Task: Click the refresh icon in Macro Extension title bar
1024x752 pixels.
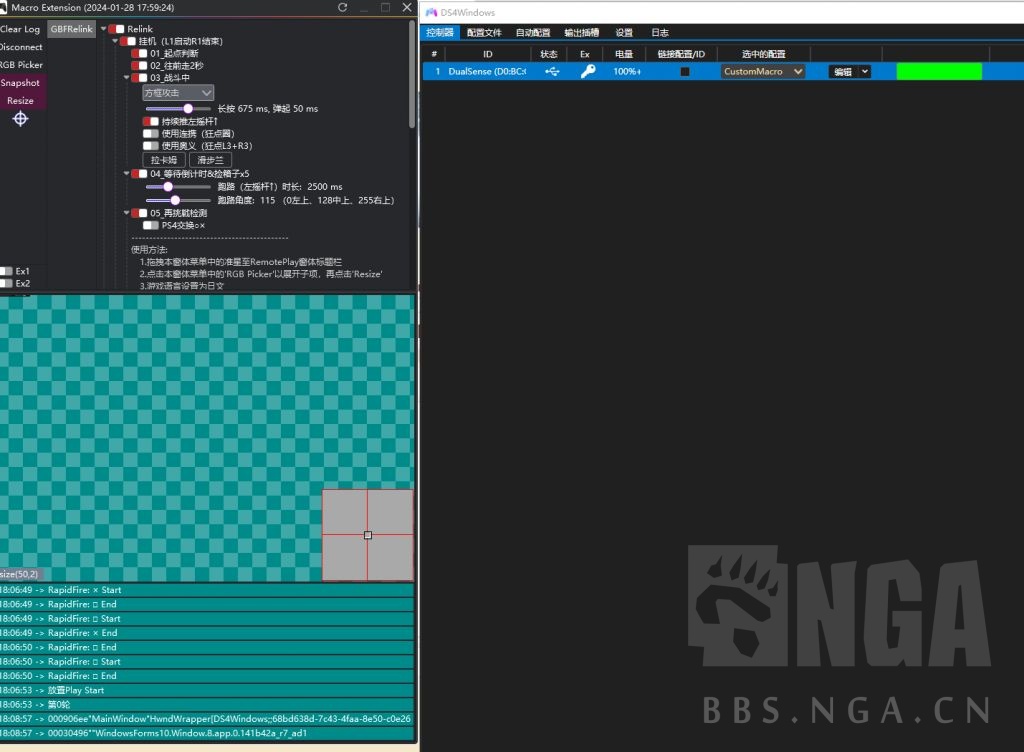Action: (342, 8)
